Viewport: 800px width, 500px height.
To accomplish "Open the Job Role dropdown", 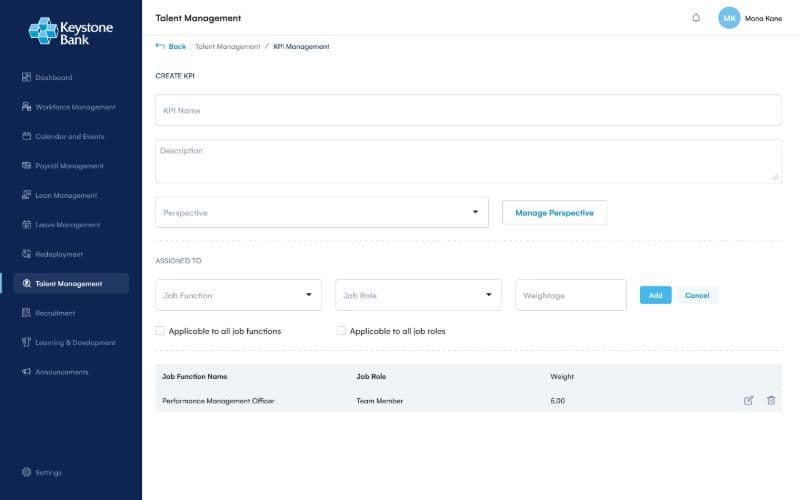I will point(418,295).
